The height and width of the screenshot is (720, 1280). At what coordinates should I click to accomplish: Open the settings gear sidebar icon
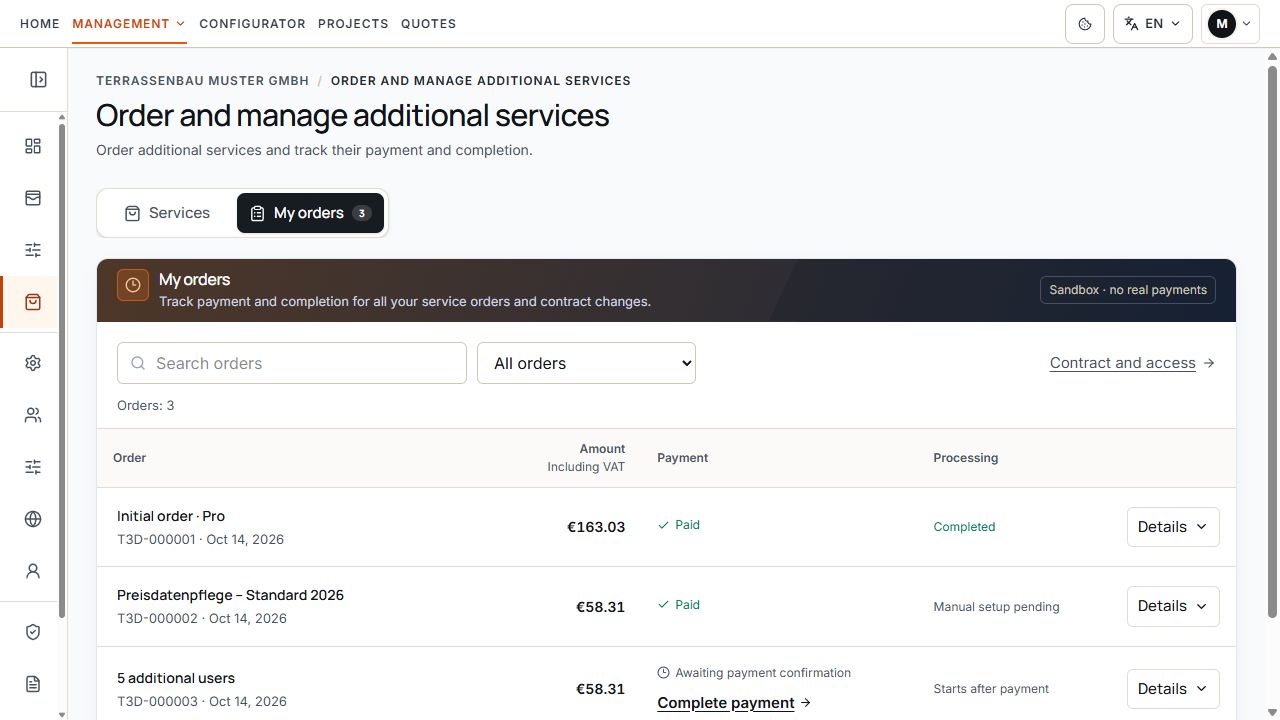tap(33, 363)
